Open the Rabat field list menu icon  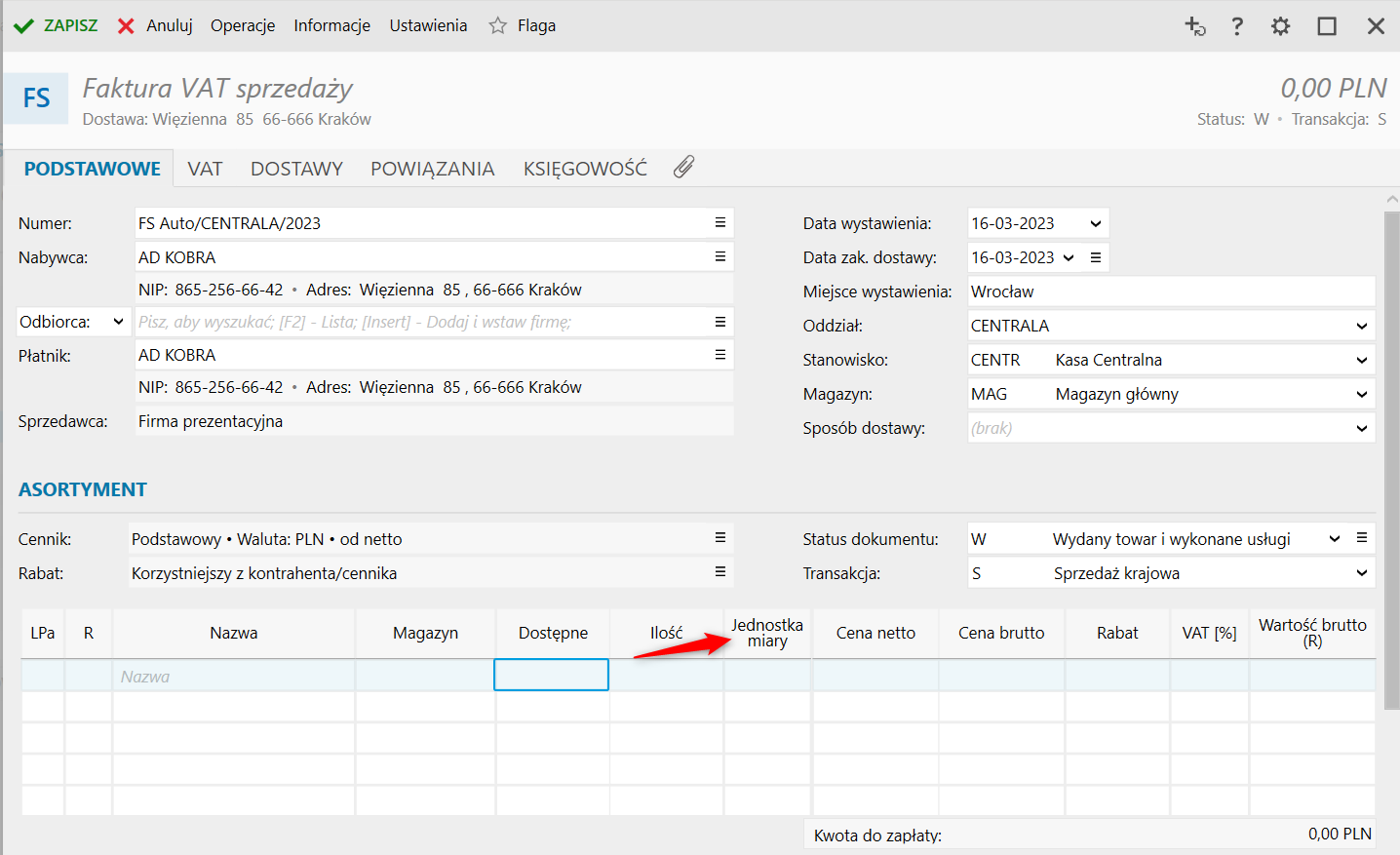pos(719,572)
